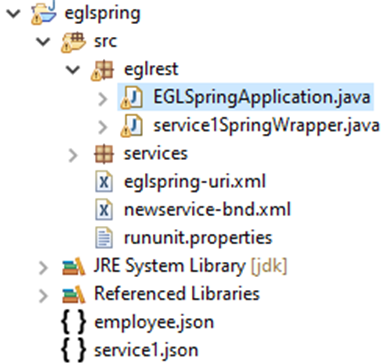
Task: Select JRE System Library [jdk] label
Action: 190,266
